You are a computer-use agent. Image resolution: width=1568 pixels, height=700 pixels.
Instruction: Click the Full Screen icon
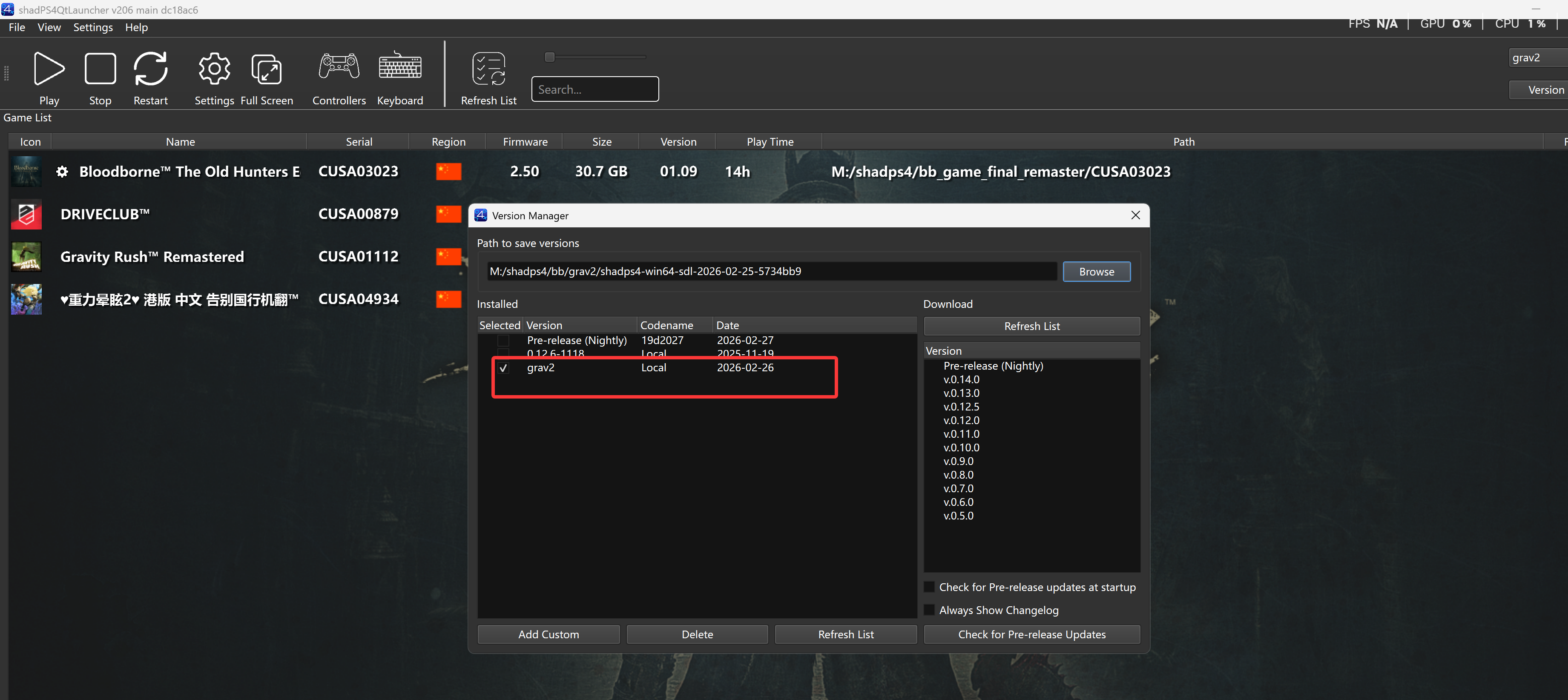click(x=267, y=68)
